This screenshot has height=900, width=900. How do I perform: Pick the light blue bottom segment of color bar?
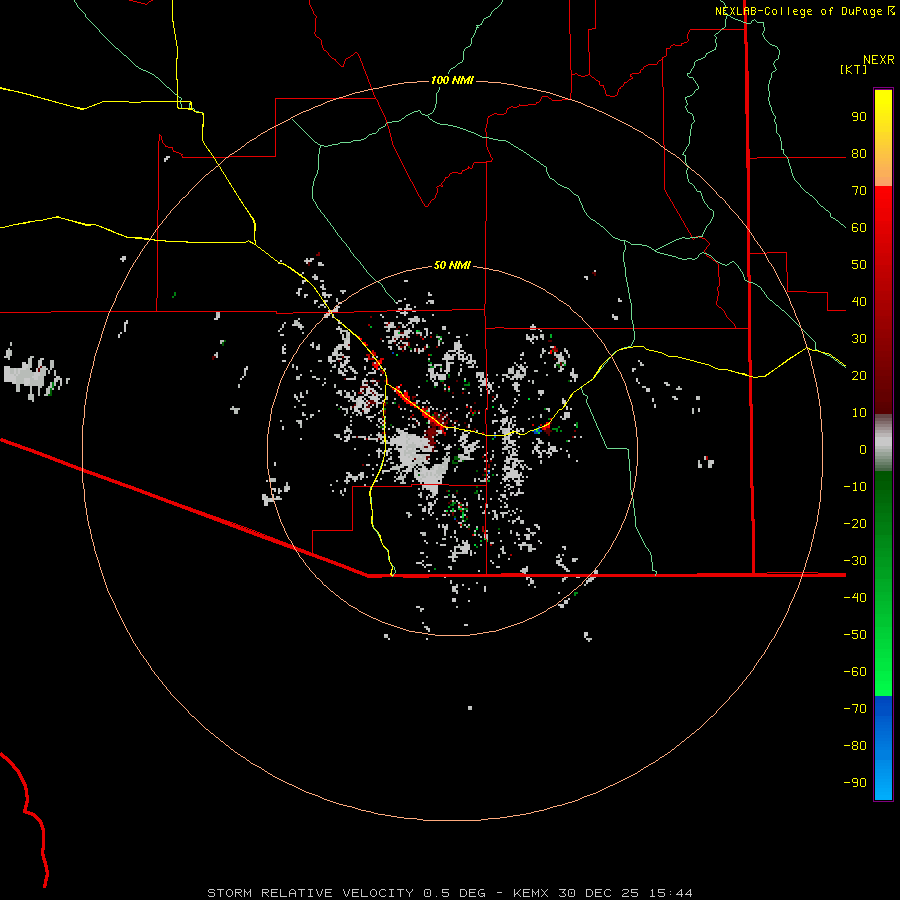click(883, 783)
